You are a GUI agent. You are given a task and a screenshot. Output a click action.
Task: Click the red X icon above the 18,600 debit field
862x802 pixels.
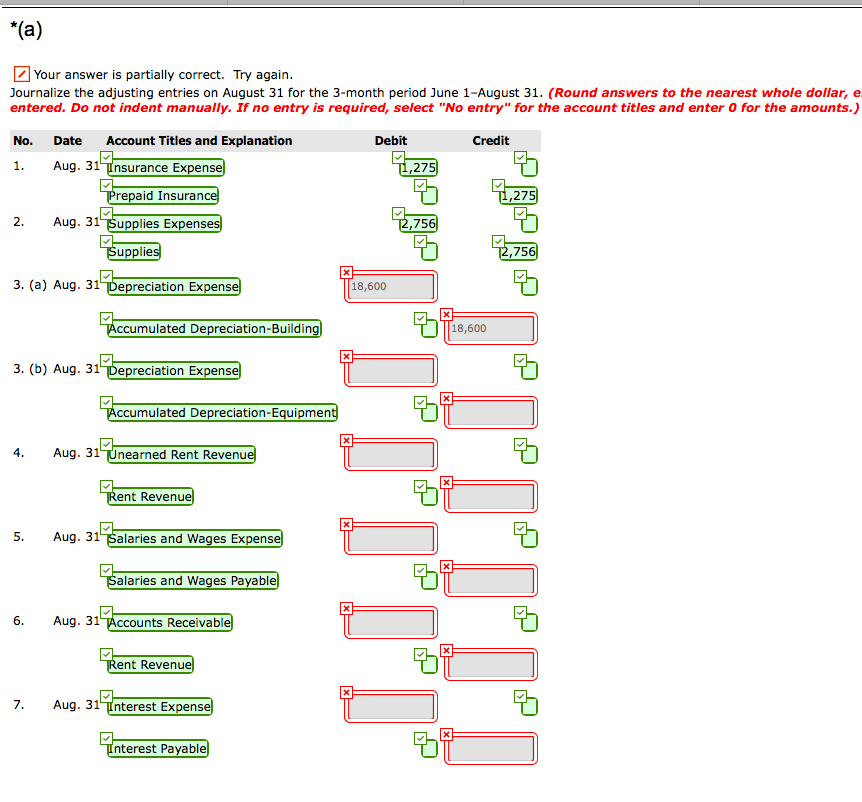click(x=347, y=272)
